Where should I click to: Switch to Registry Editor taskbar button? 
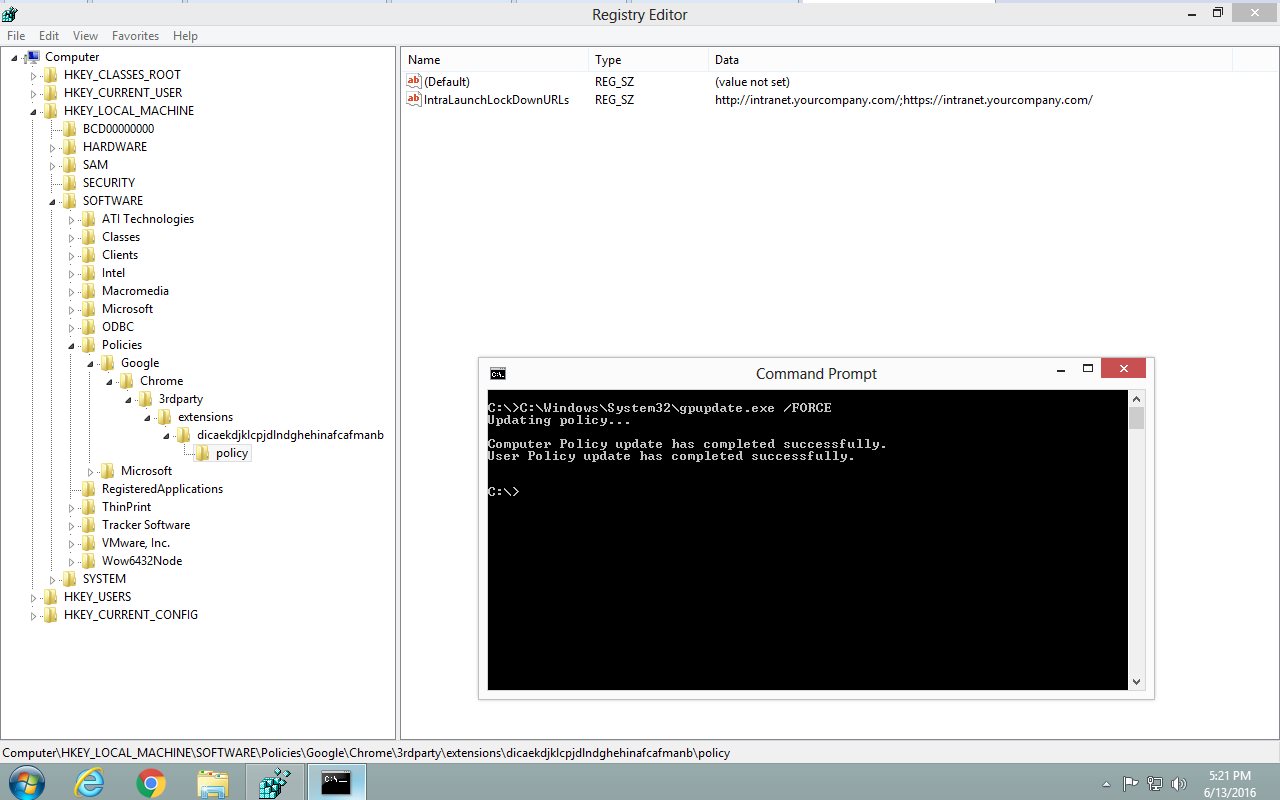point(275,783)
